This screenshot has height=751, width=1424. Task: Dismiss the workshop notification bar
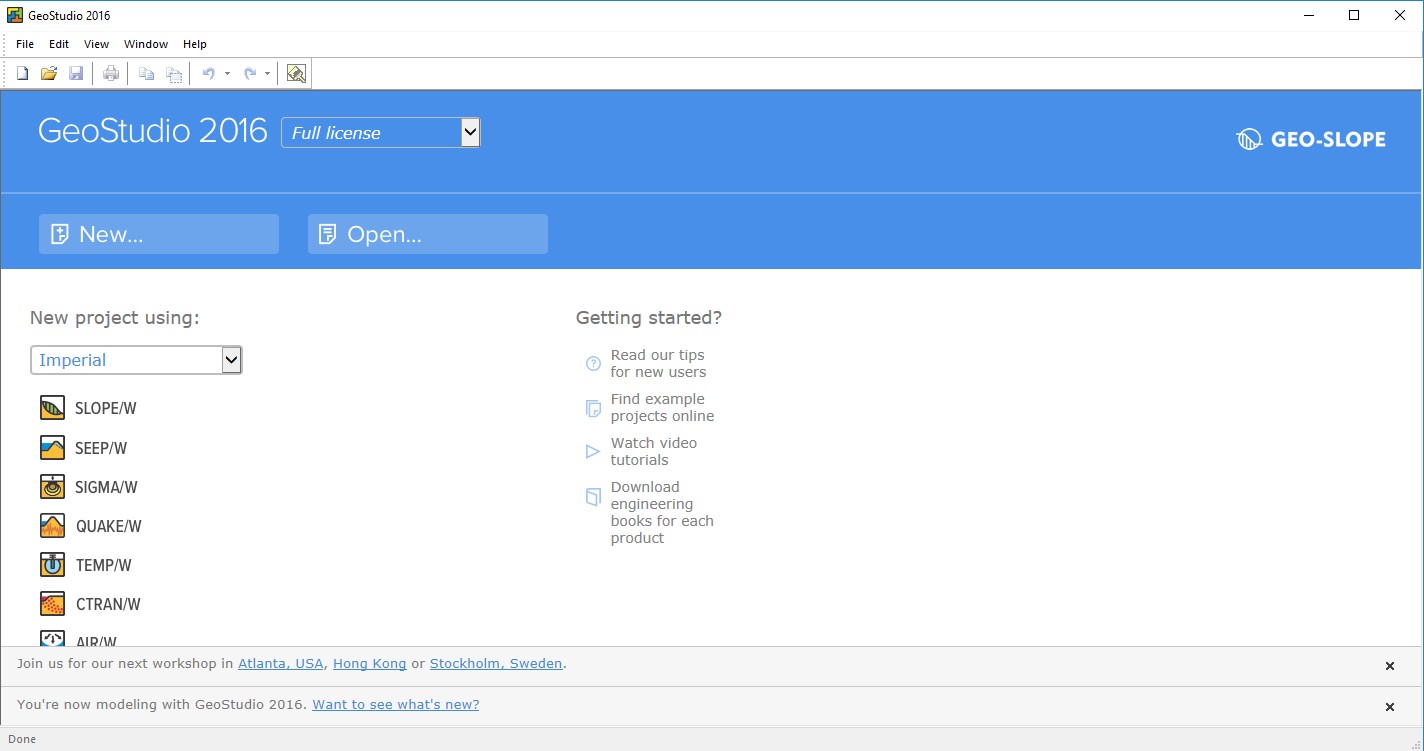pos(1389,666)
